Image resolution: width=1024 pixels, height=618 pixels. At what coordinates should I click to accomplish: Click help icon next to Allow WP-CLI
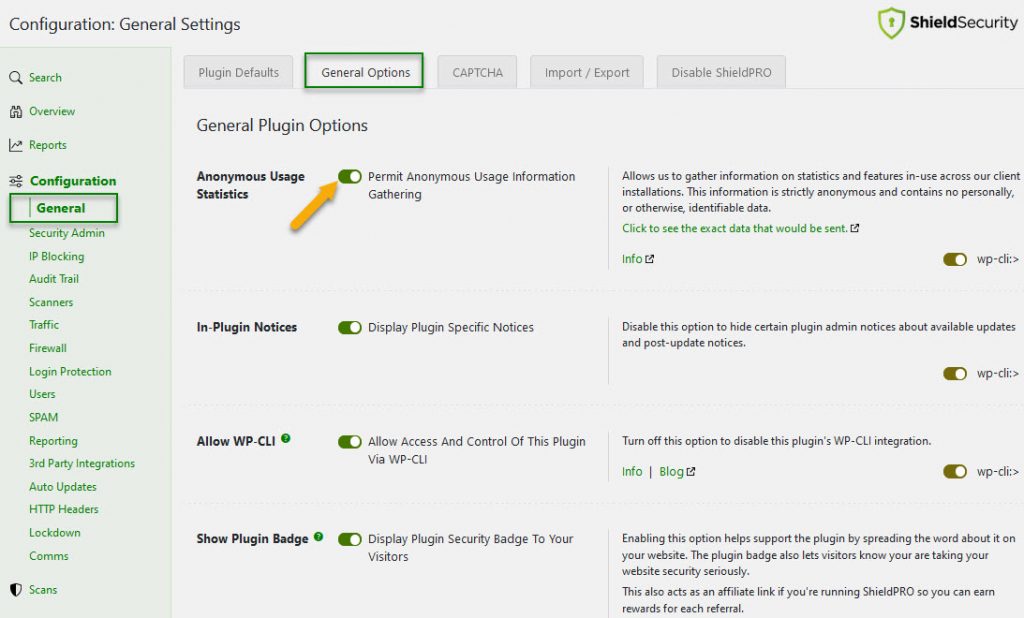(286, 438)
